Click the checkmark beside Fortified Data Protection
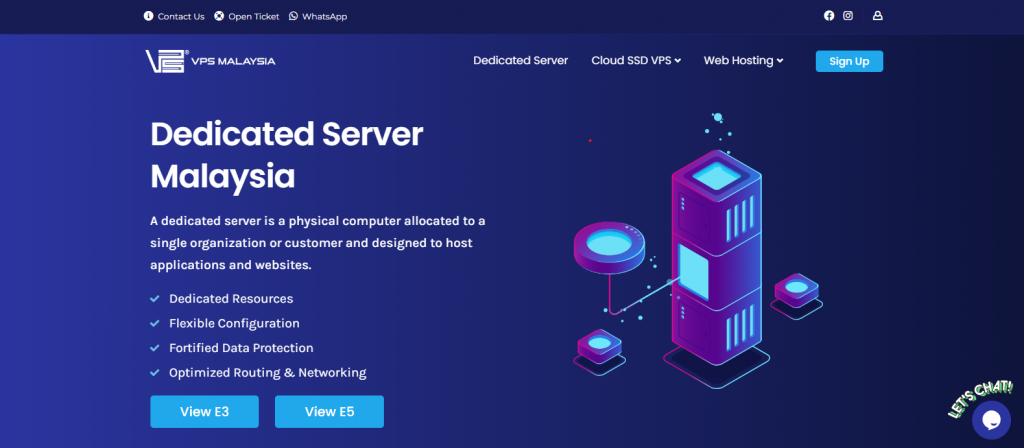Image resolution: width=1024 pixels, height=448 pixels. [x=155, y=348]
